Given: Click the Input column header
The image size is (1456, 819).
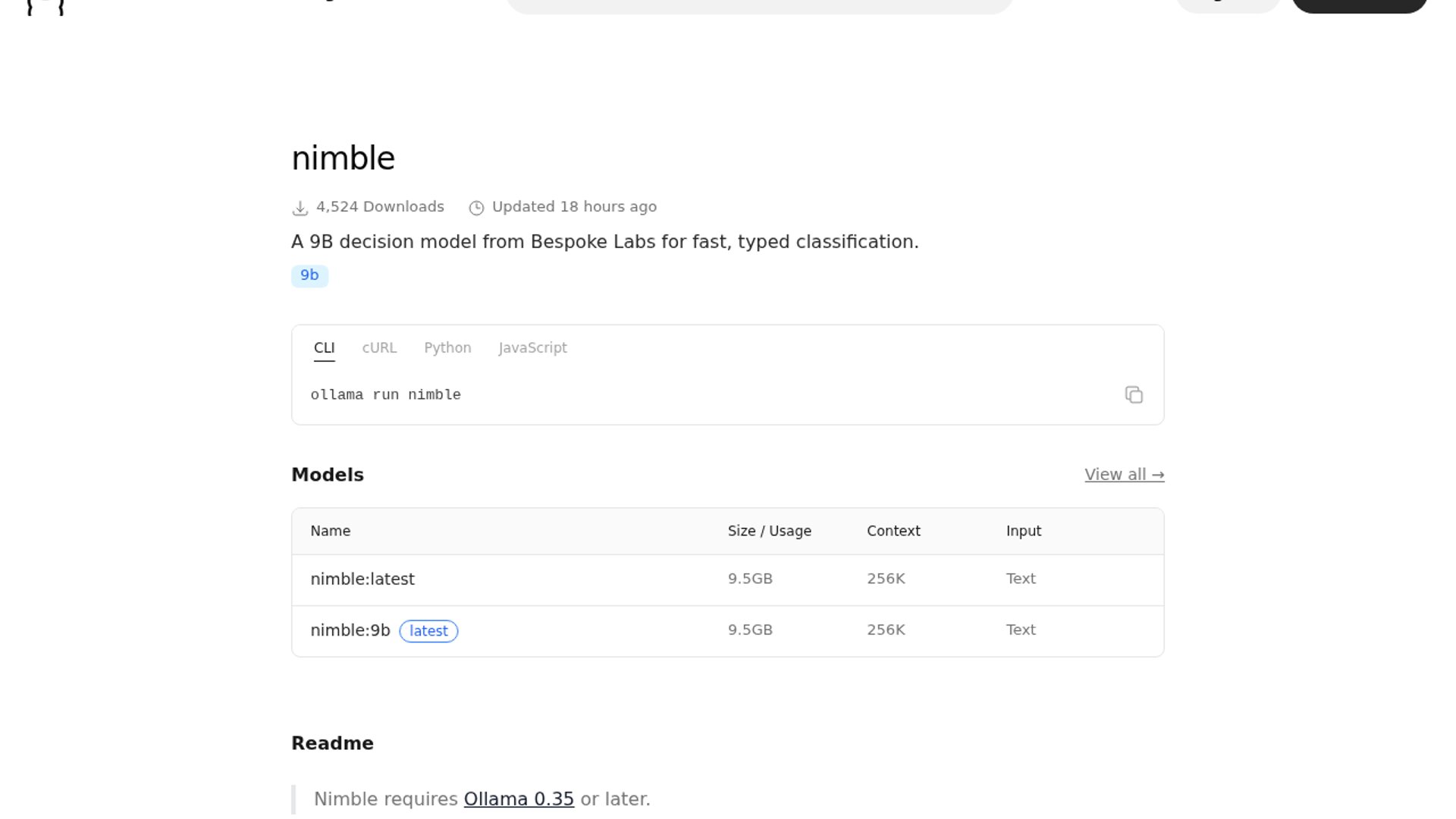Looking at the screenshot, I should (x=1023, y=531).
